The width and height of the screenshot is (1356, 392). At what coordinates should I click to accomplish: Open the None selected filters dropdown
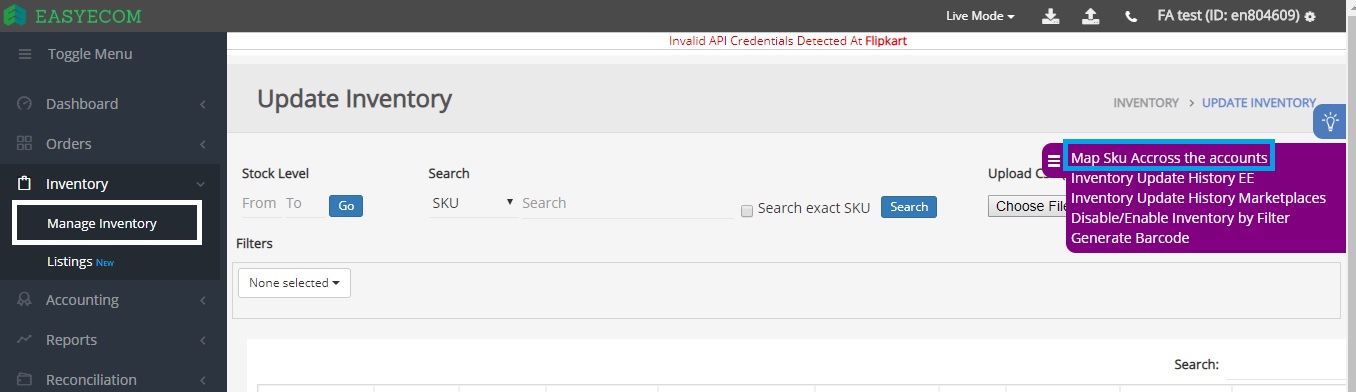click(294, 283)
